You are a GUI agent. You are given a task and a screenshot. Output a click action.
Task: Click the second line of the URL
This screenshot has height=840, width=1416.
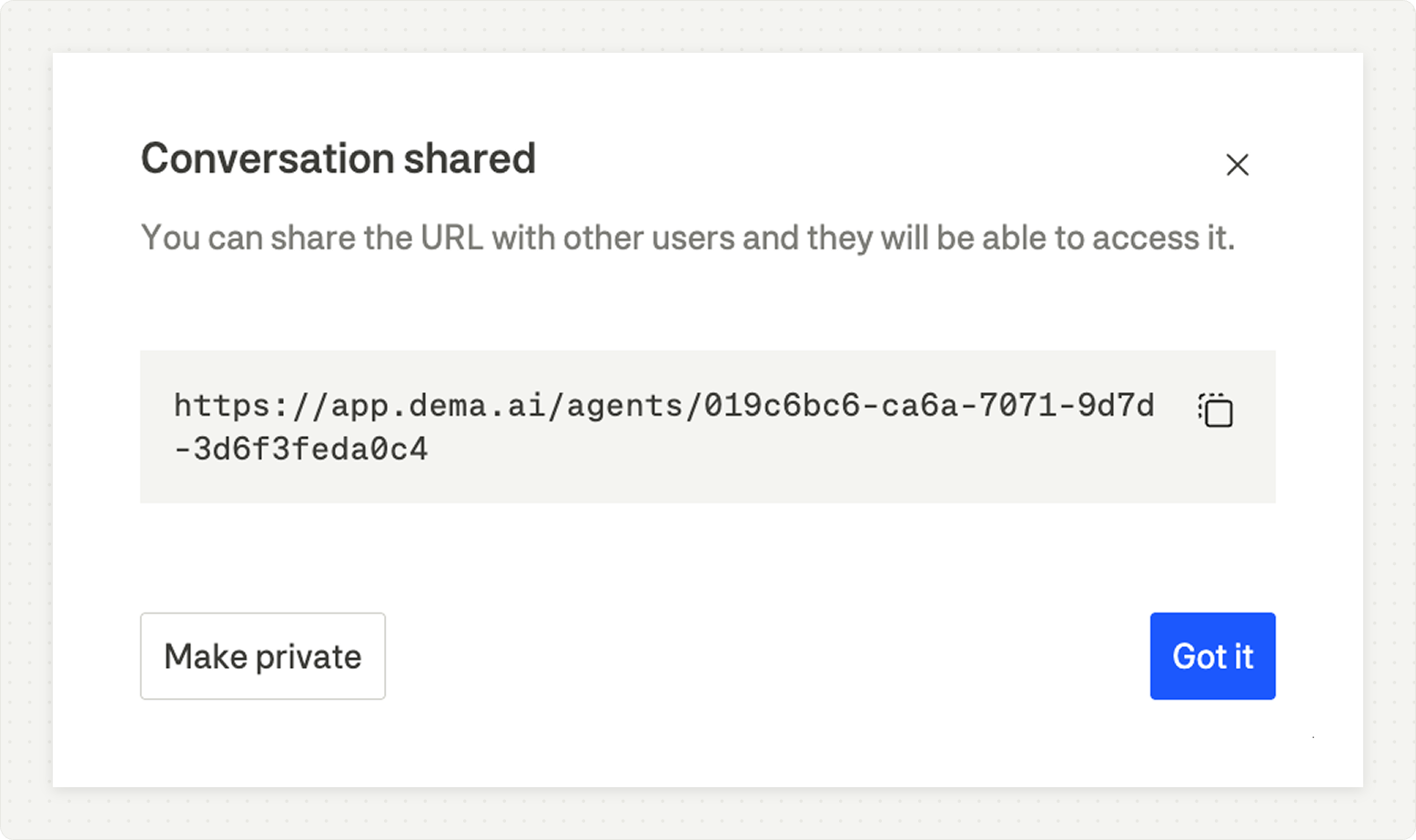tap(301, 450)
